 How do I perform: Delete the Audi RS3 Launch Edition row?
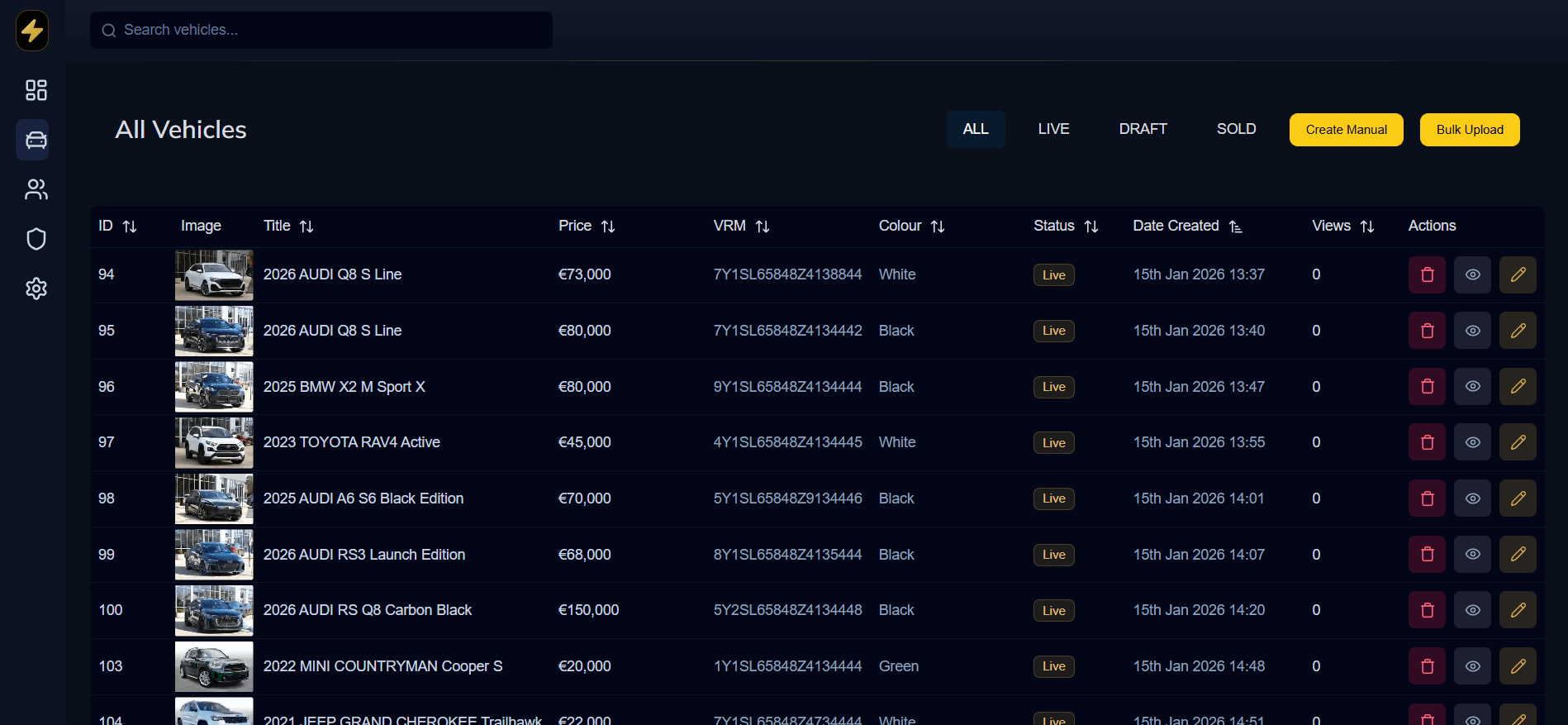1427,554
